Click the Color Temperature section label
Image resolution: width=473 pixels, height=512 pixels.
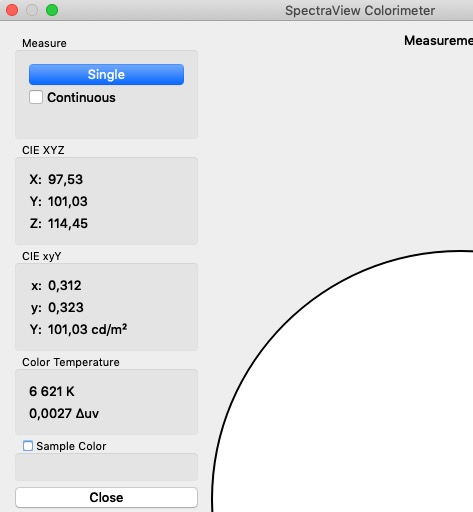(x=71, y=362)
